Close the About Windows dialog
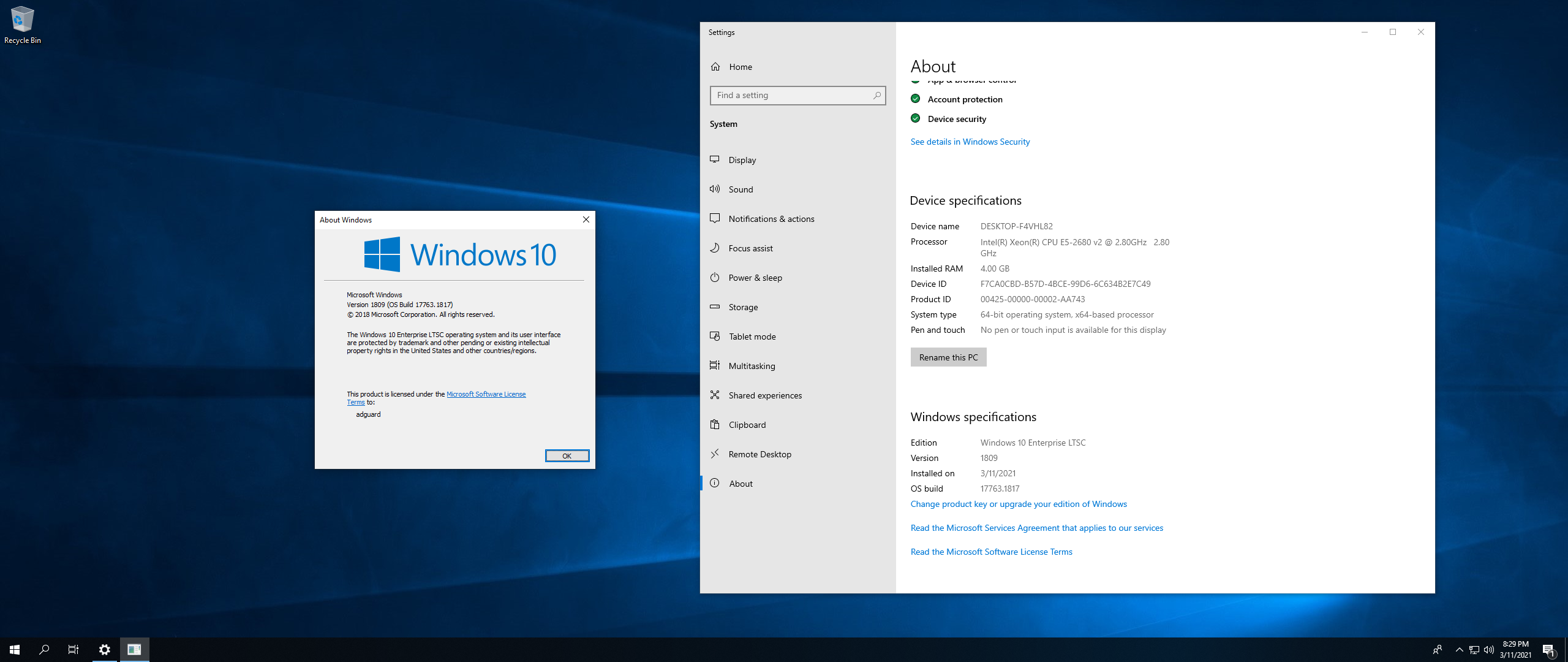 pyautogui.click(x=586, y=219)
